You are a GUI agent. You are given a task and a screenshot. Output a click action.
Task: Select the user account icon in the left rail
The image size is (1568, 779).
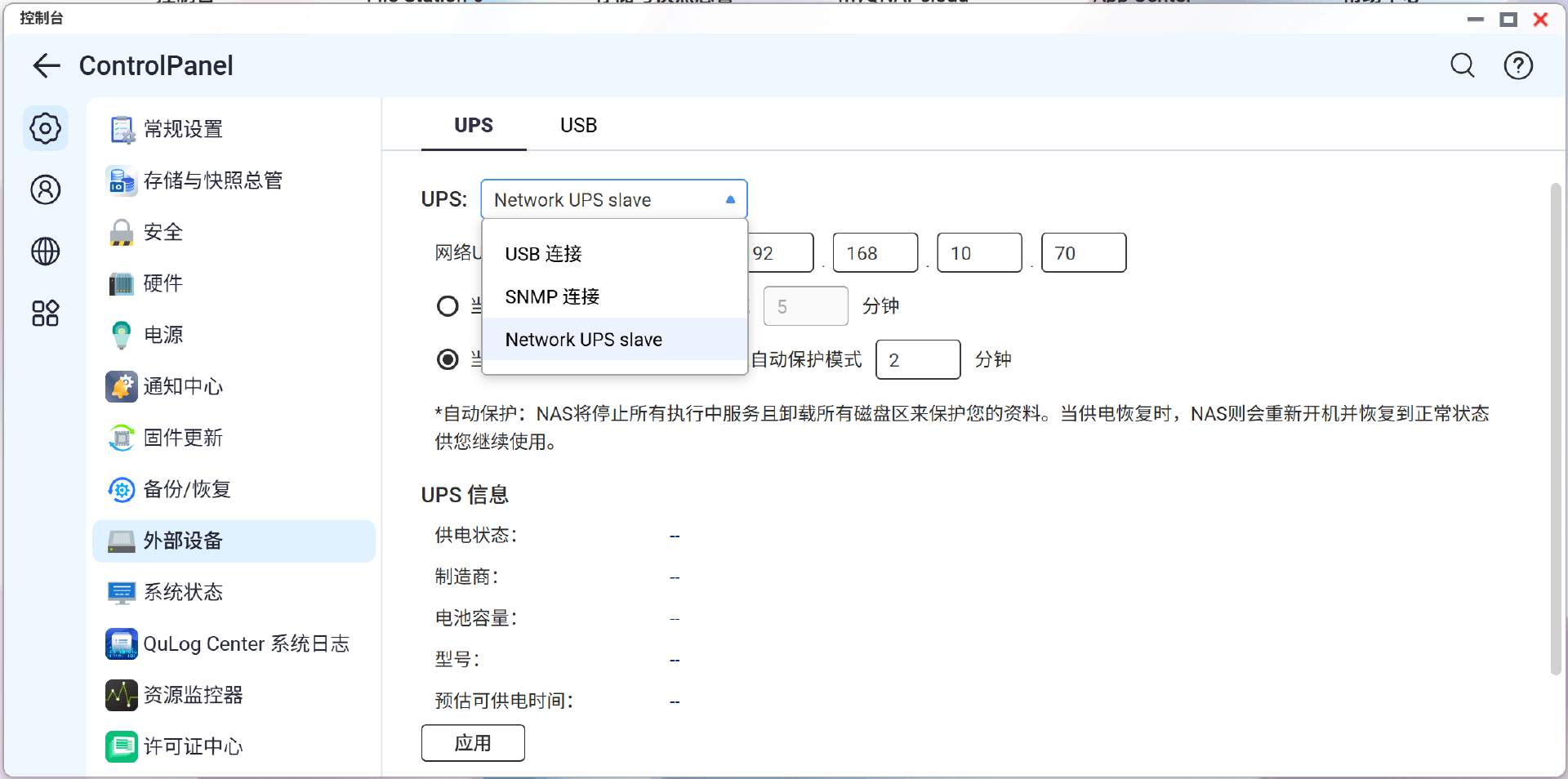46,189
